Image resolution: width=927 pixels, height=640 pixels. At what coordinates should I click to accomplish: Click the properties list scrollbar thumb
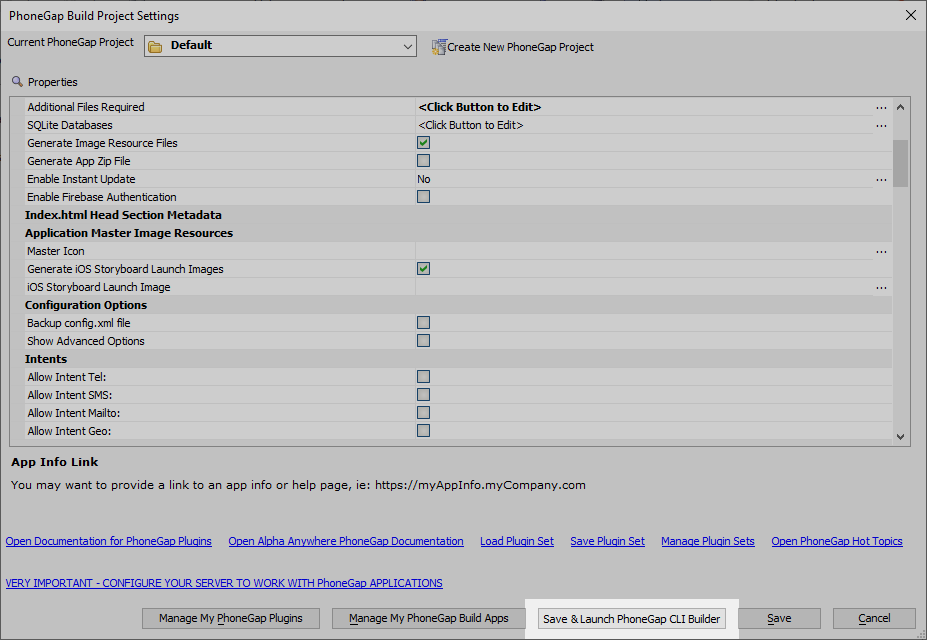[x=900, y=163]
